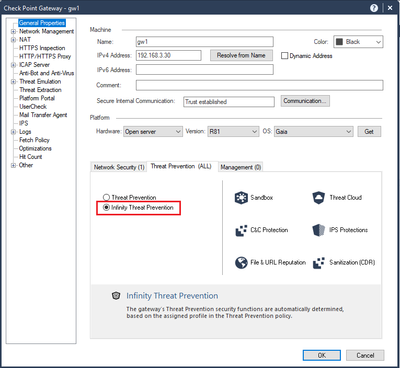Screen dimensions: 400x368
Task: Click the IPS Protections shield icon
Action: pos(318,230)
